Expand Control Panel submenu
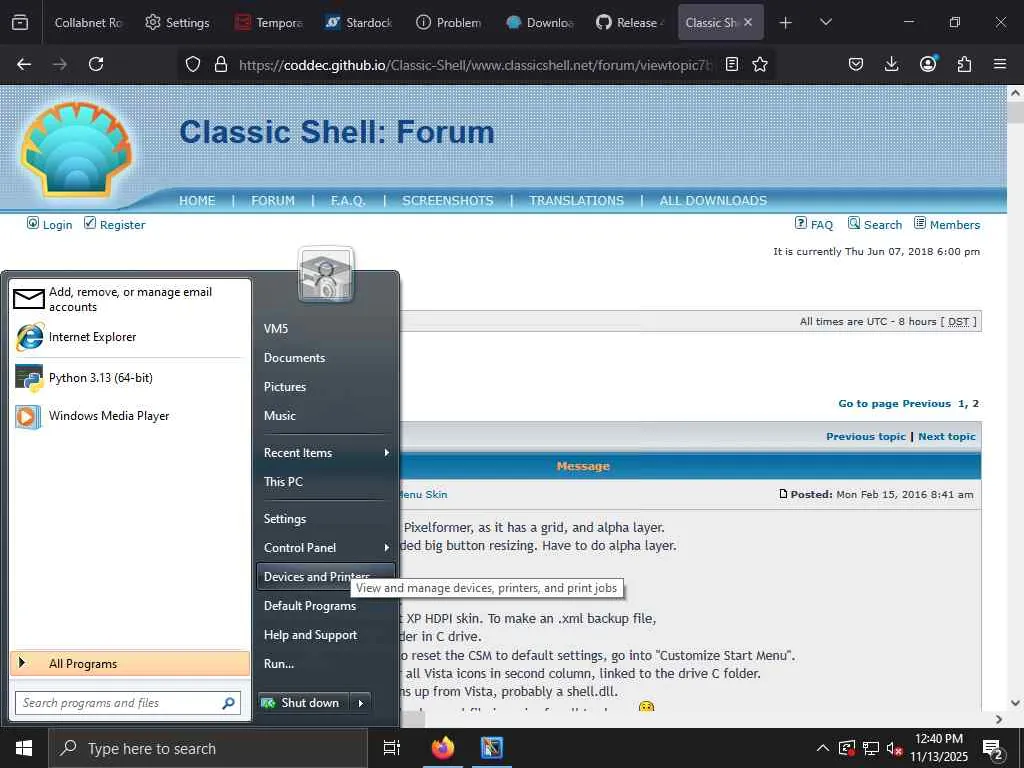Screen dimensions: 1024x768 pos(326,547)
